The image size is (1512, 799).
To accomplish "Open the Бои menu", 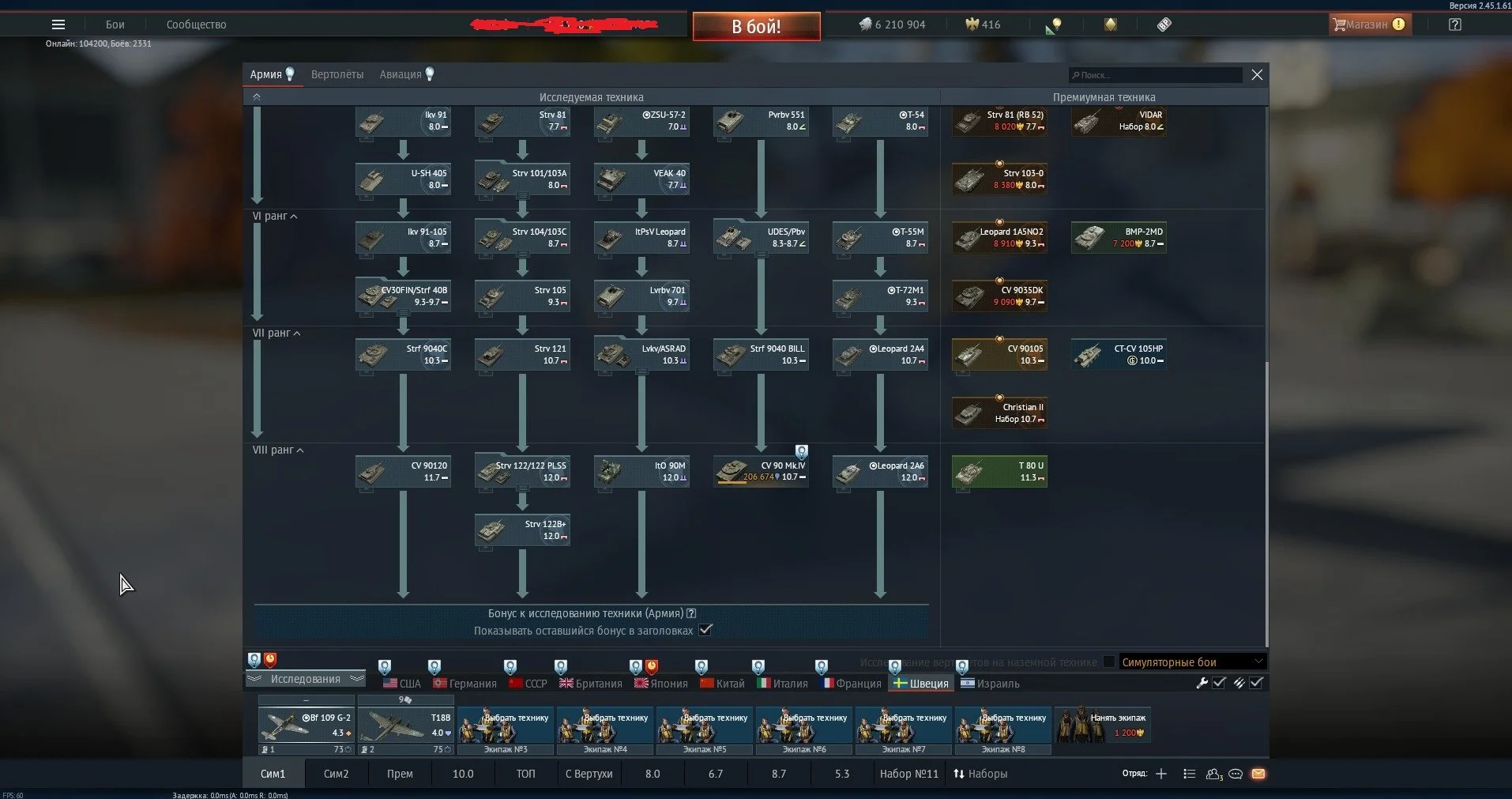I will [115, 24].
